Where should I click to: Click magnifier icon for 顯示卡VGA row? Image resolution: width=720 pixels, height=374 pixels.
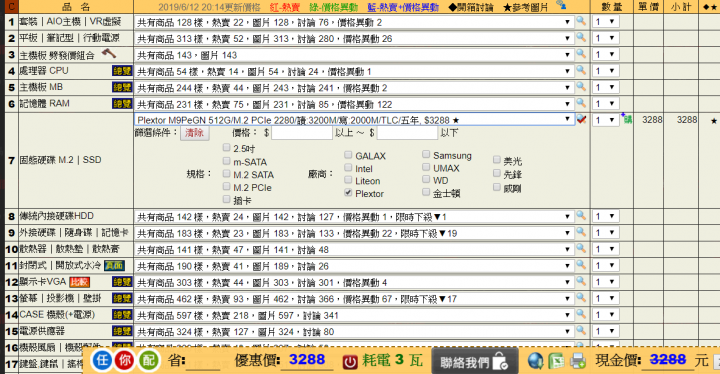[581, 281]
